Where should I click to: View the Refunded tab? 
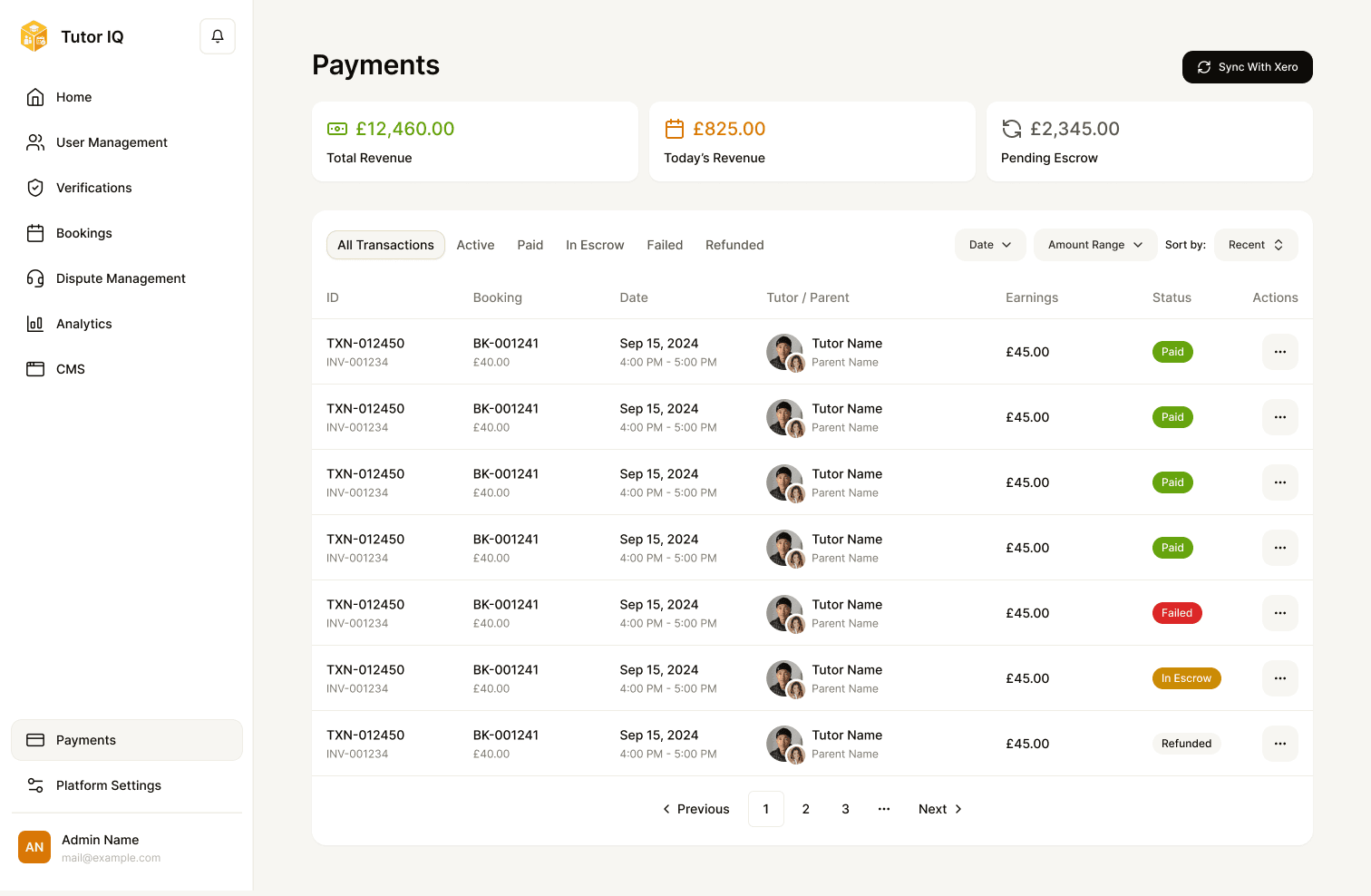[734, 245]
